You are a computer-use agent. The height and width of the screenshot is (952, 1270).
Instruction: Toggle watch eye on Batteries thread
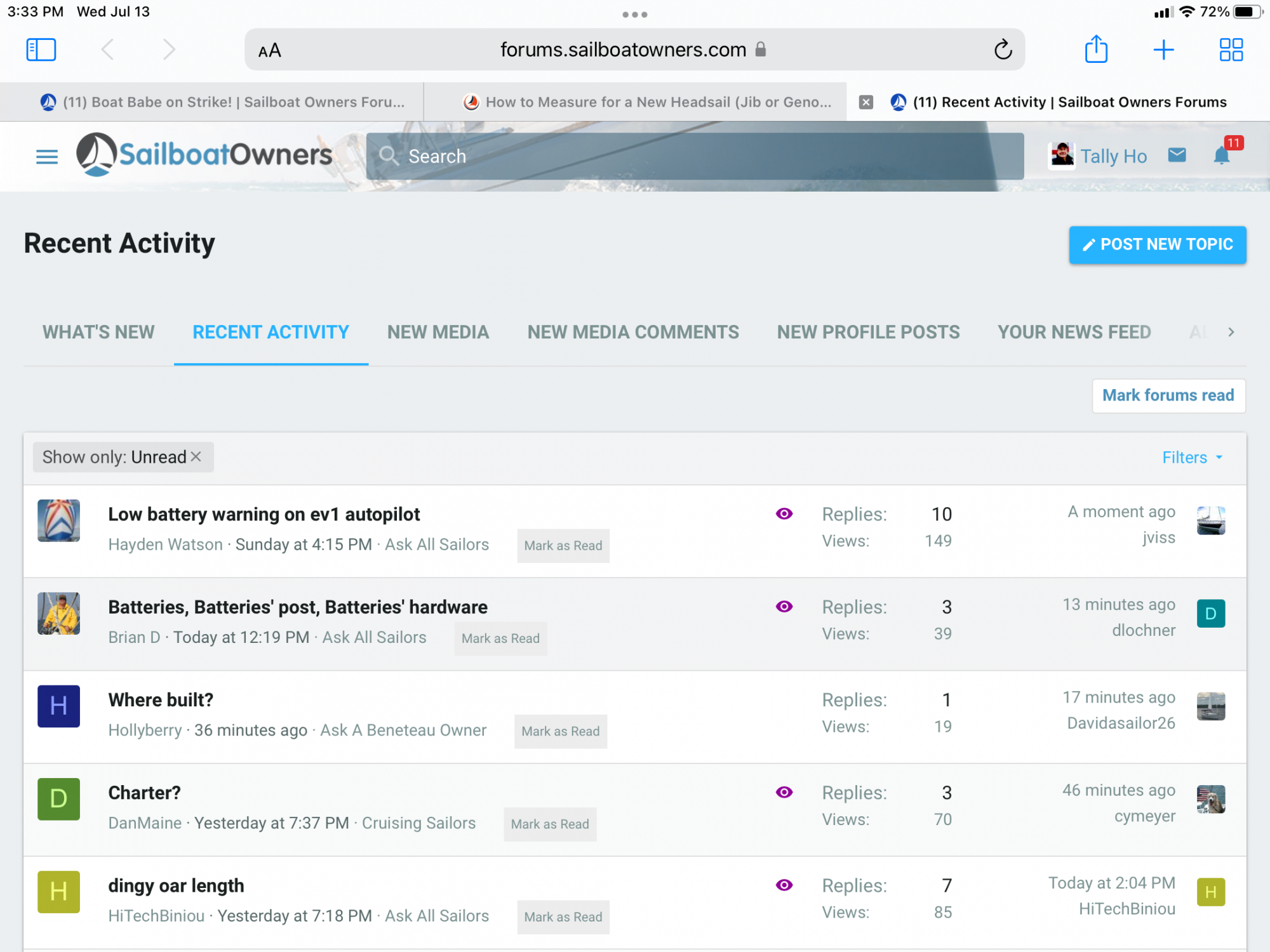click(x=784, y=606)
